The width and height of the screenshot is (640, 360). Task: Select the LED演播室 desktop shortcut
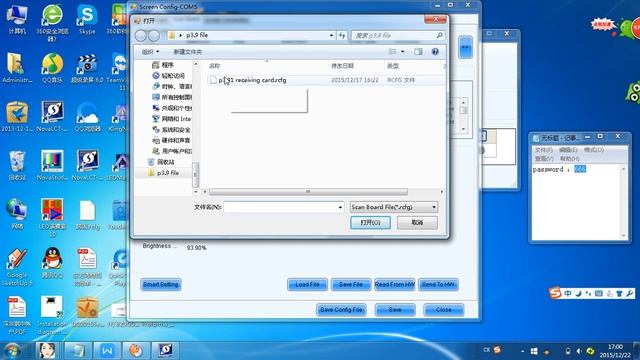coord(52,218)
